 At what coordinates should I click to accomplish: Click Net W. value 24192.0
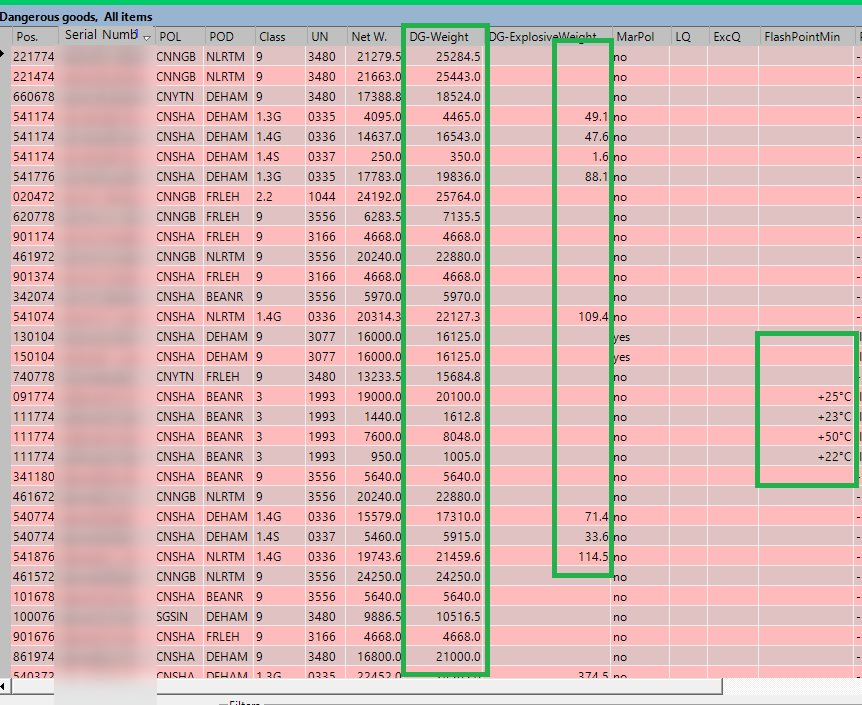[x=379, y=197]
